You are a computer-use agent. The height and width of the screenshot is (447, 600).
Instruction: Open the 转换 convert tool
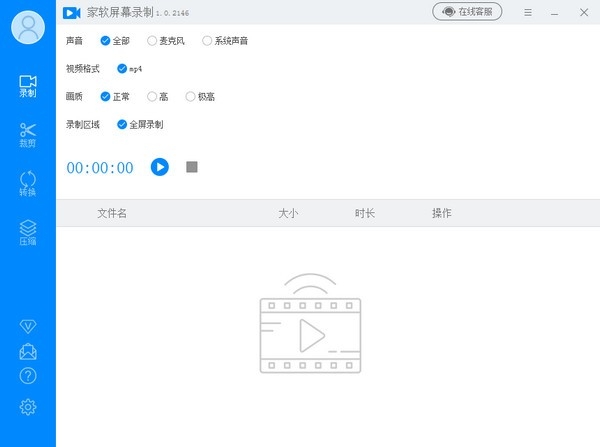pyautogui.click(x=28, y=184)
